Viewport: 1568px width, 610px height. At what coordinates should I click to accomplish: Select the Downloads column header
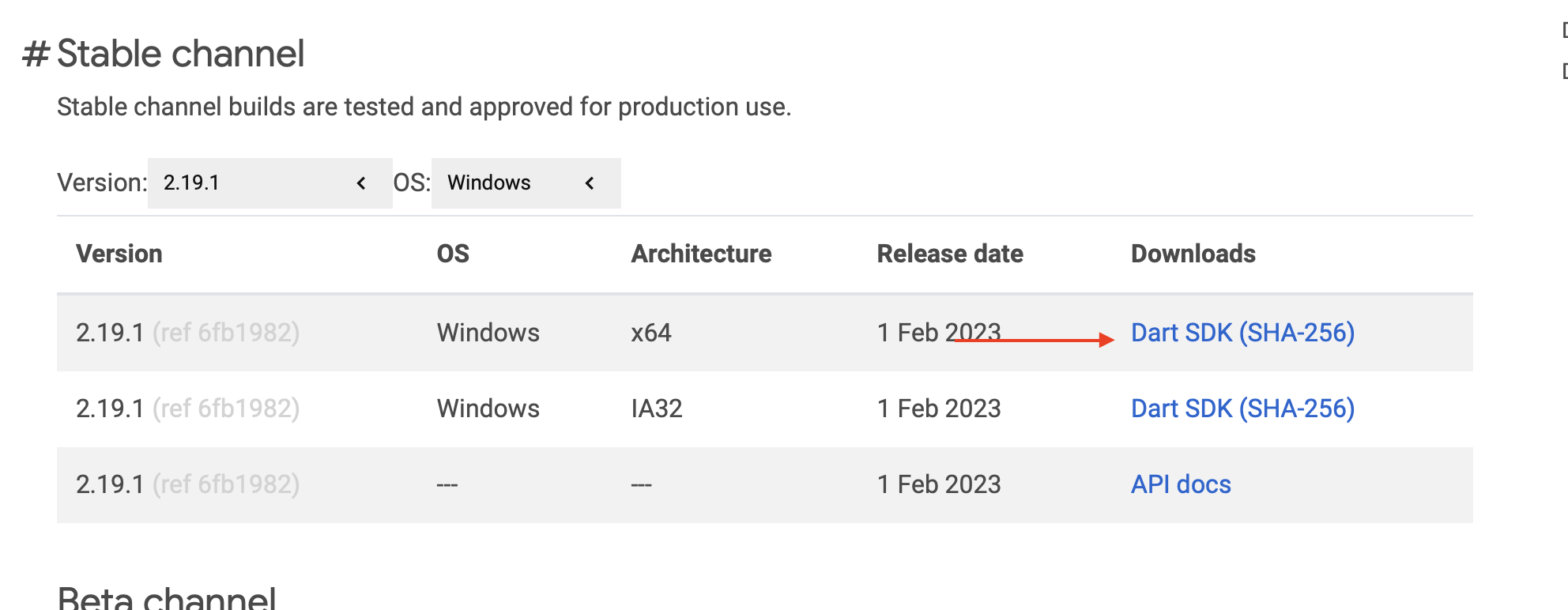1193,254
